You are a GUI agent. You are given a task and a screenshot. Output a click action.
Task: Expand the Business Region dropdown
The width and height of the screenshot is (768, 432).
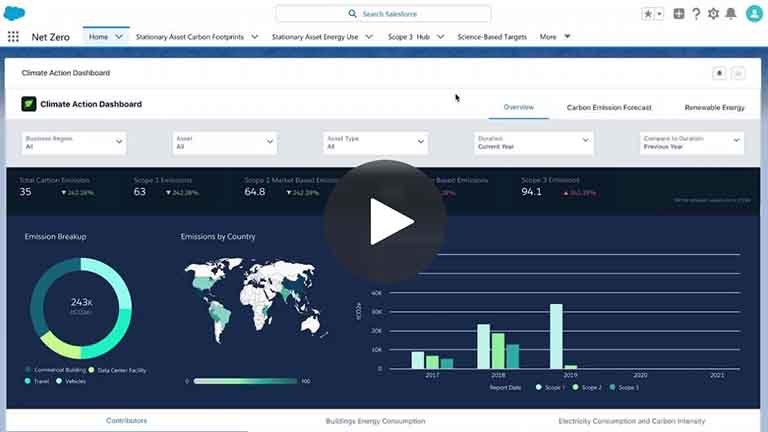click(x=74, y=142)
